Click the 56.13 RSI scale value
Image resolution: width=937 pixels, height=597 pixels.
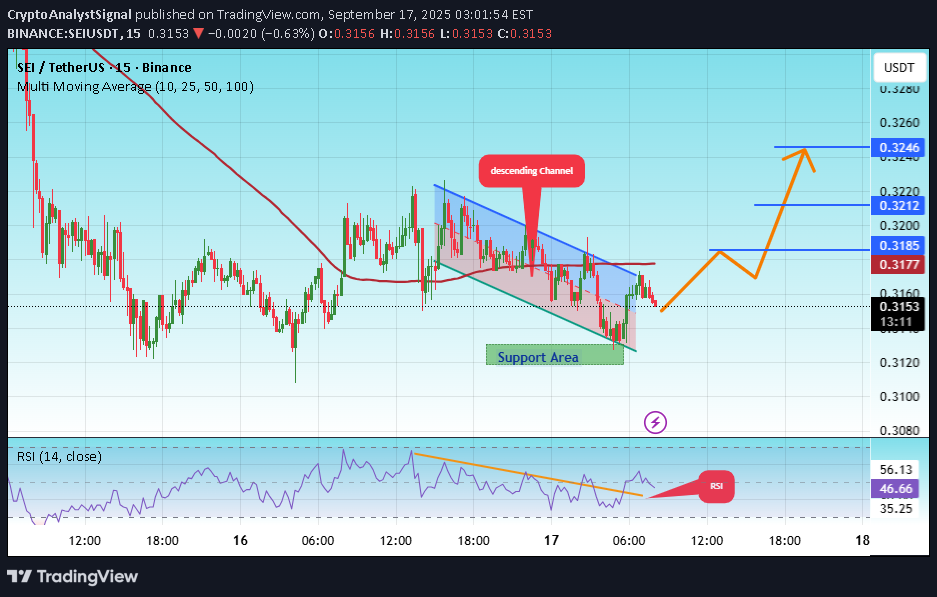(x=896, y=470)
